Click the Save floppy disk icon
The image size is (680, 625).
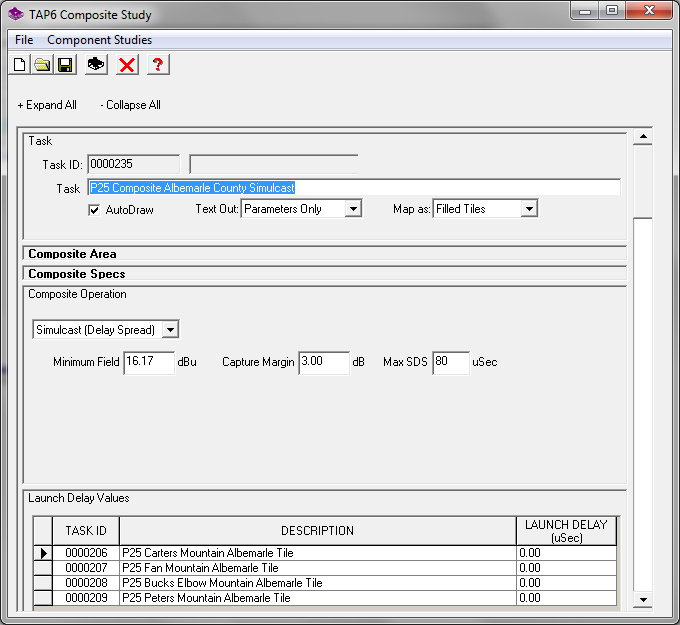point(65,65)
